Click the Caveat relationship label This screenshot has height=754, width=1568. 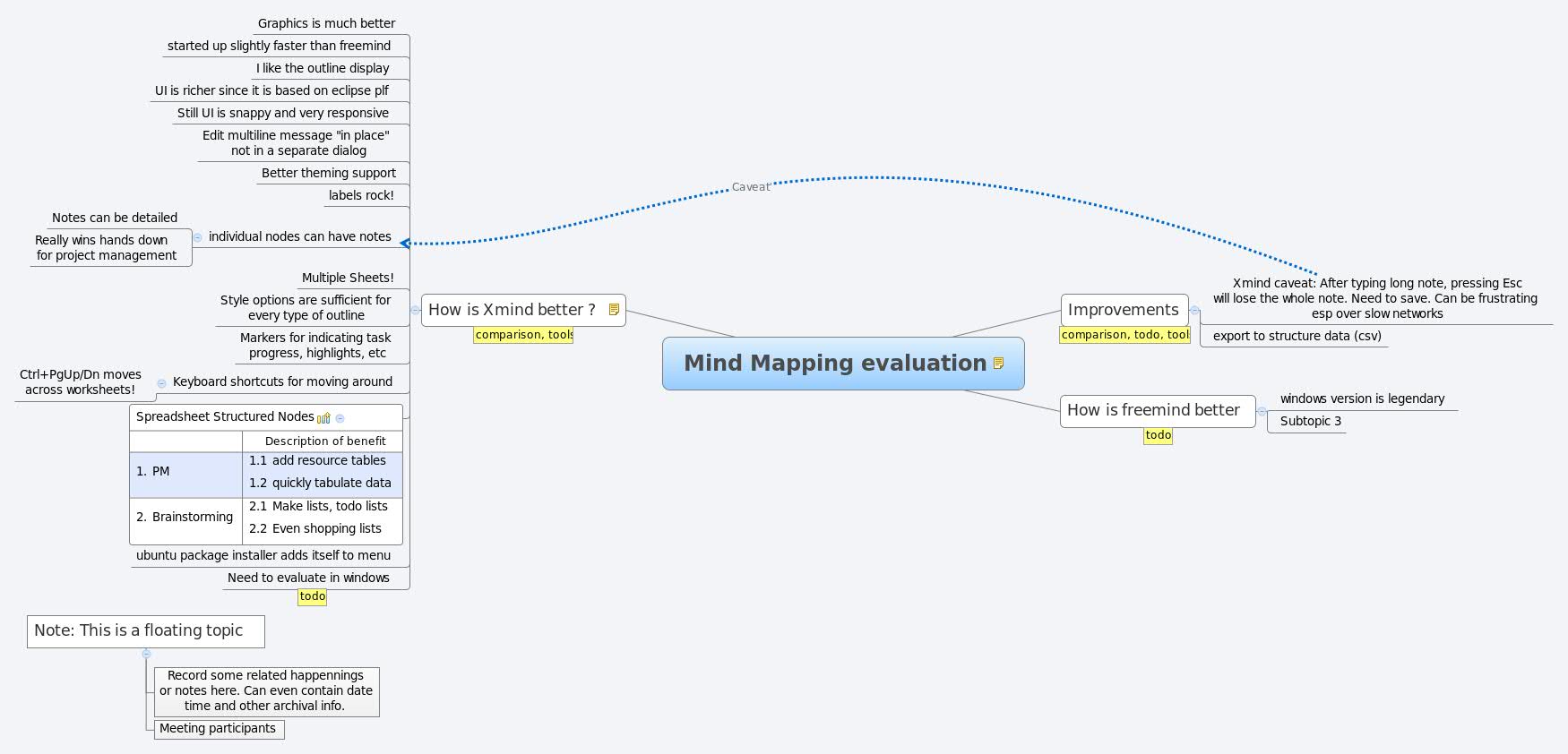click(x=751, y=187)
